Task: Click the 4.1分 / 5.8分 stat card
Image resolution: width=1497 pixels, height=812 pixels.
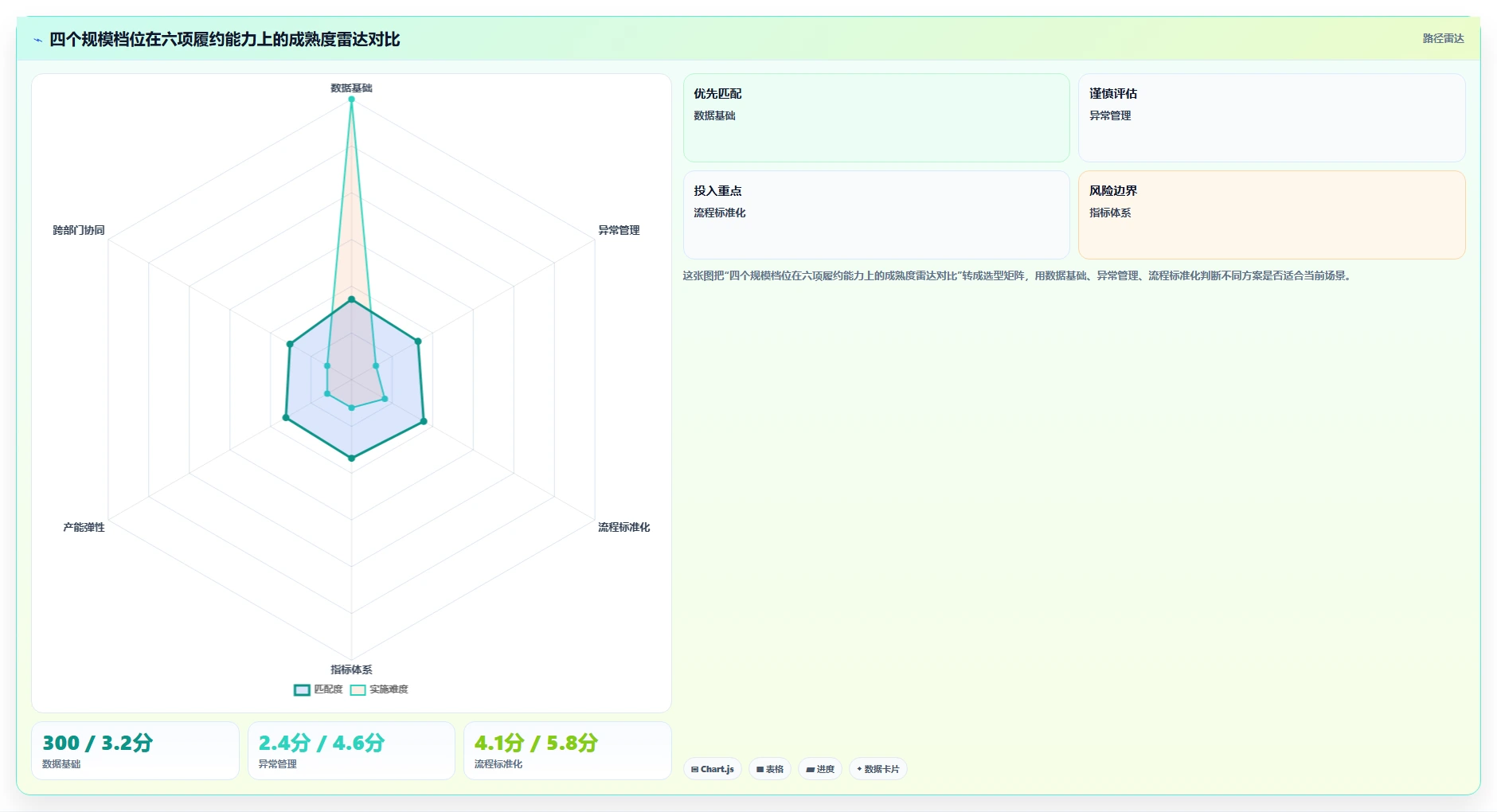Action: tap(568, 751)
